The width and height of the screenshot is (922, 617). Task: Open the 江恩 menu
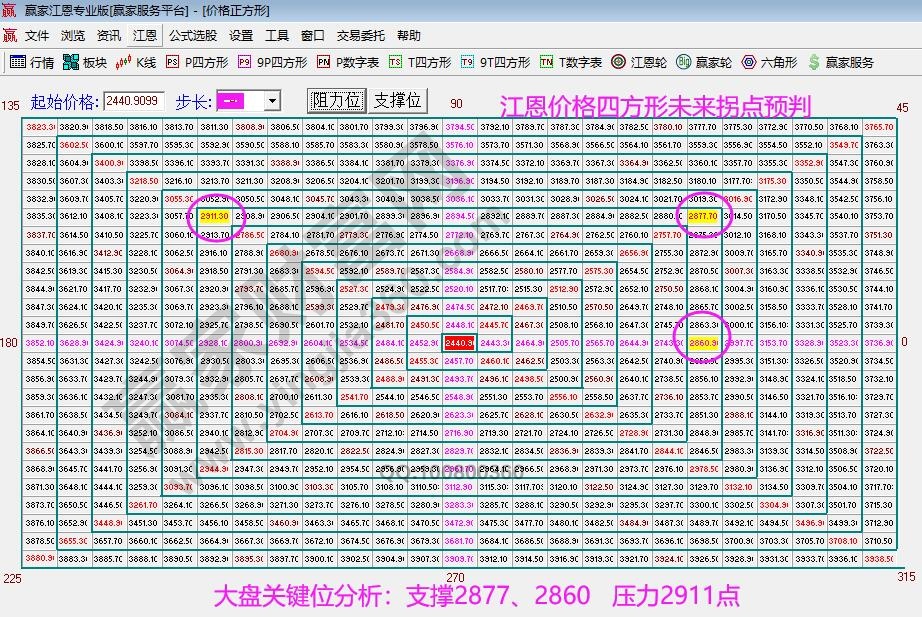143,35
